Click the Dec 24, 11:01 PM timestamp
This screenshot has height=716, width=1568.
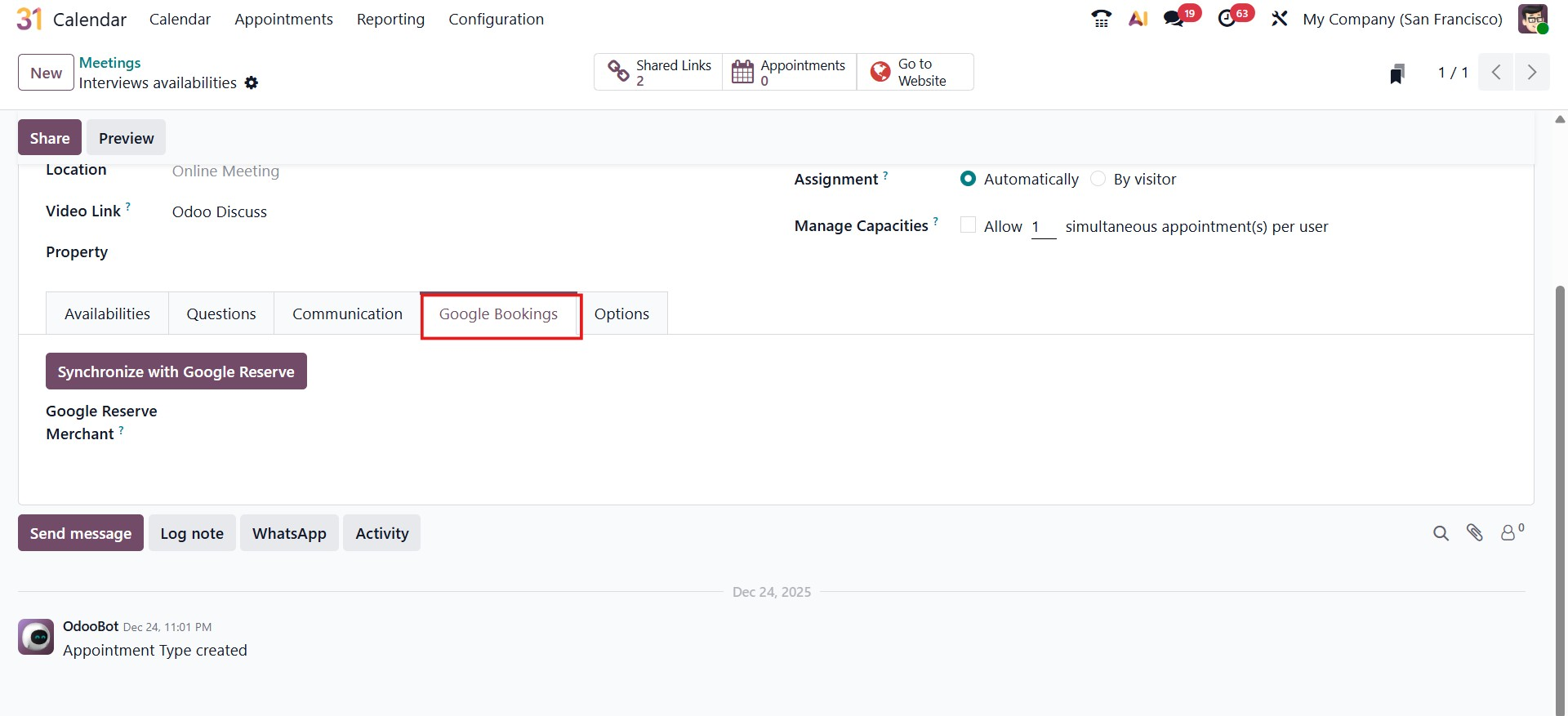coord(167,627)
